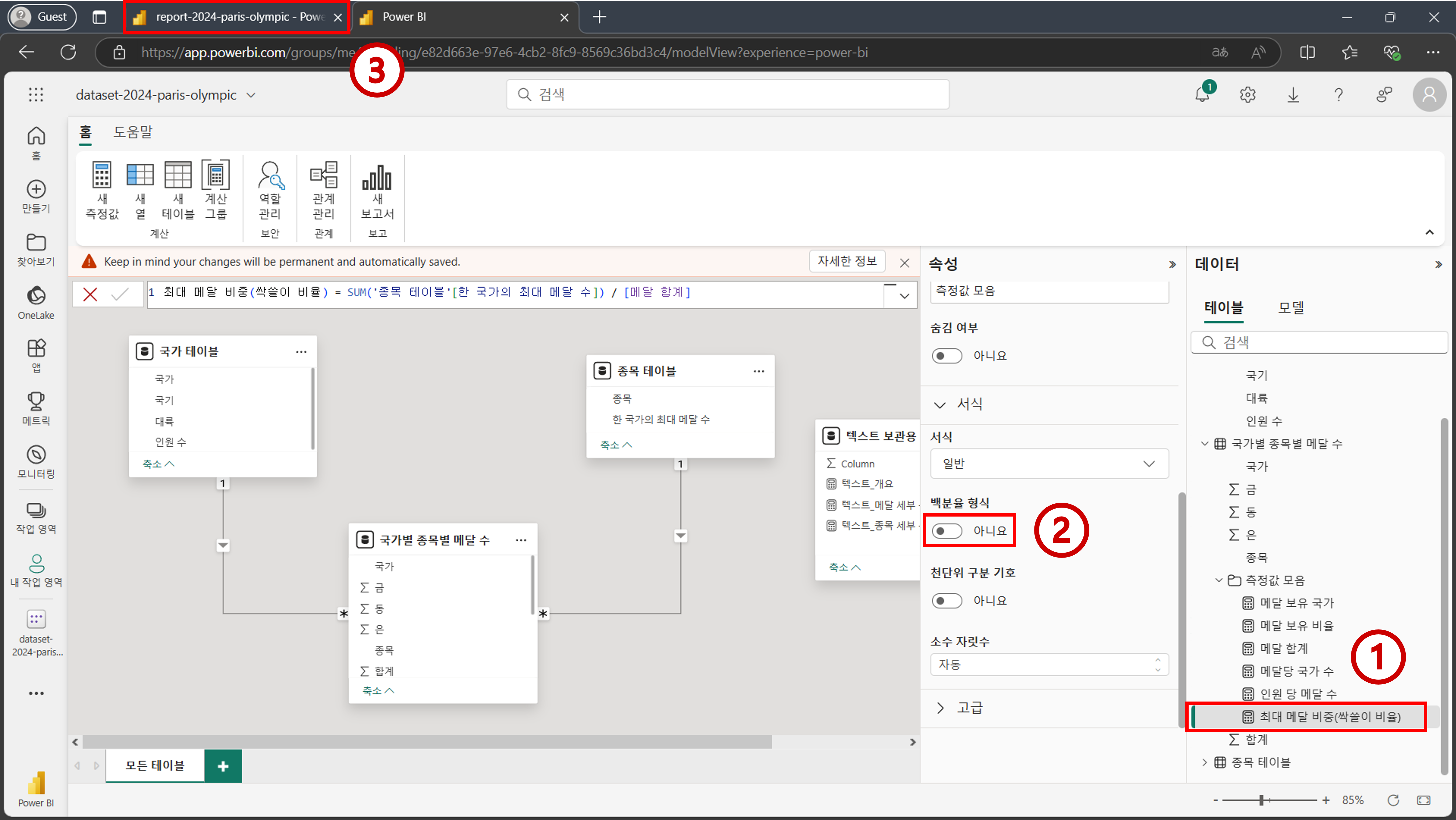Go to 홈 in left navigation
Viewport: 1456px width, 820px height.
36,143
